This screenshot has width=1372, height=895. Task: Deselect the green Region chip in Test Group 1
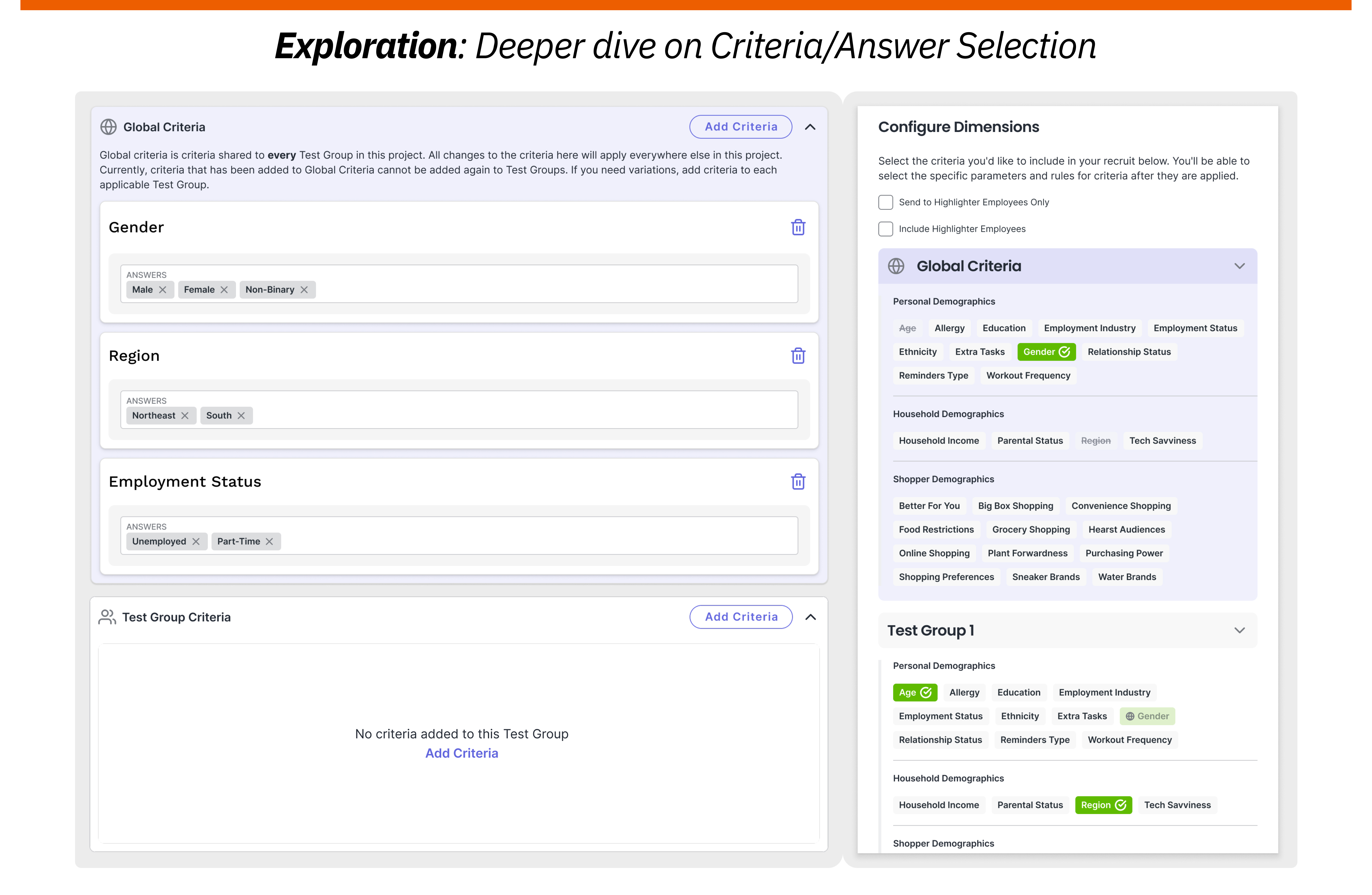tap(1103, 805)
